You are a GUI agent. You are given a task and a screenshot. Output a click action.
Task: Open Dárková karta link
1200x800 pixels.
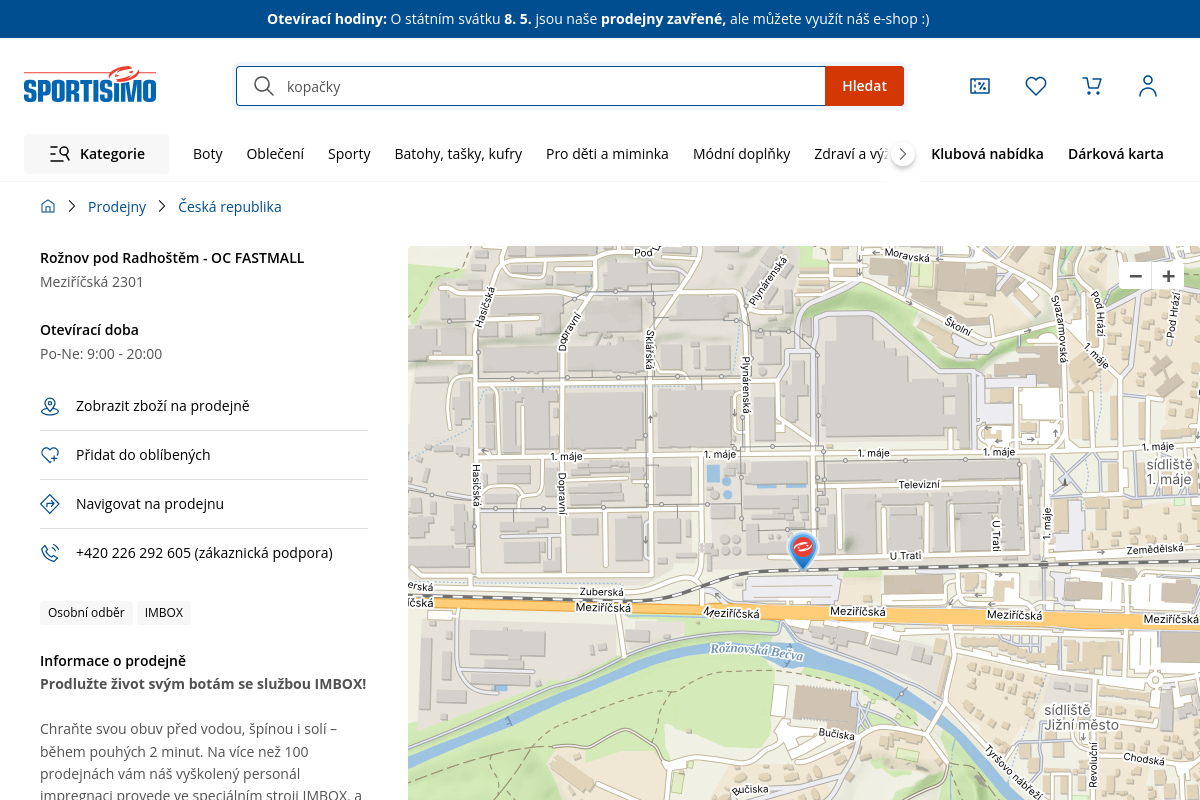coord(1116,154)
